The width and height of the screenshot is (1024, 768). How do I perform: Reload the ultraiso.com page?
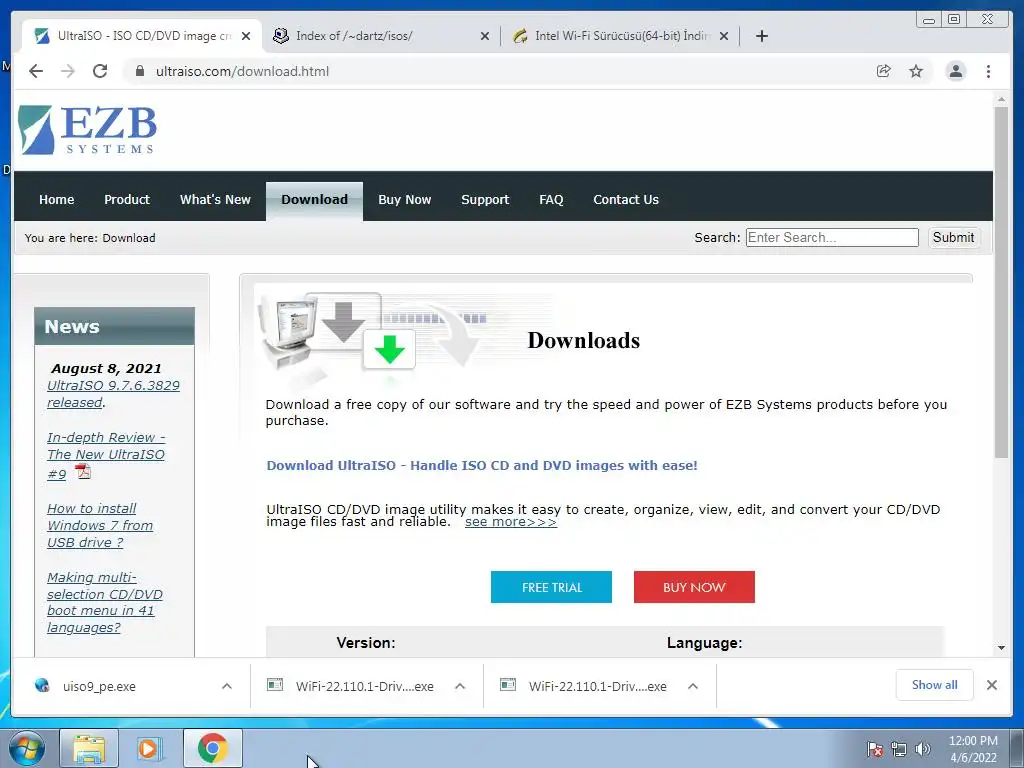point(100,71)
